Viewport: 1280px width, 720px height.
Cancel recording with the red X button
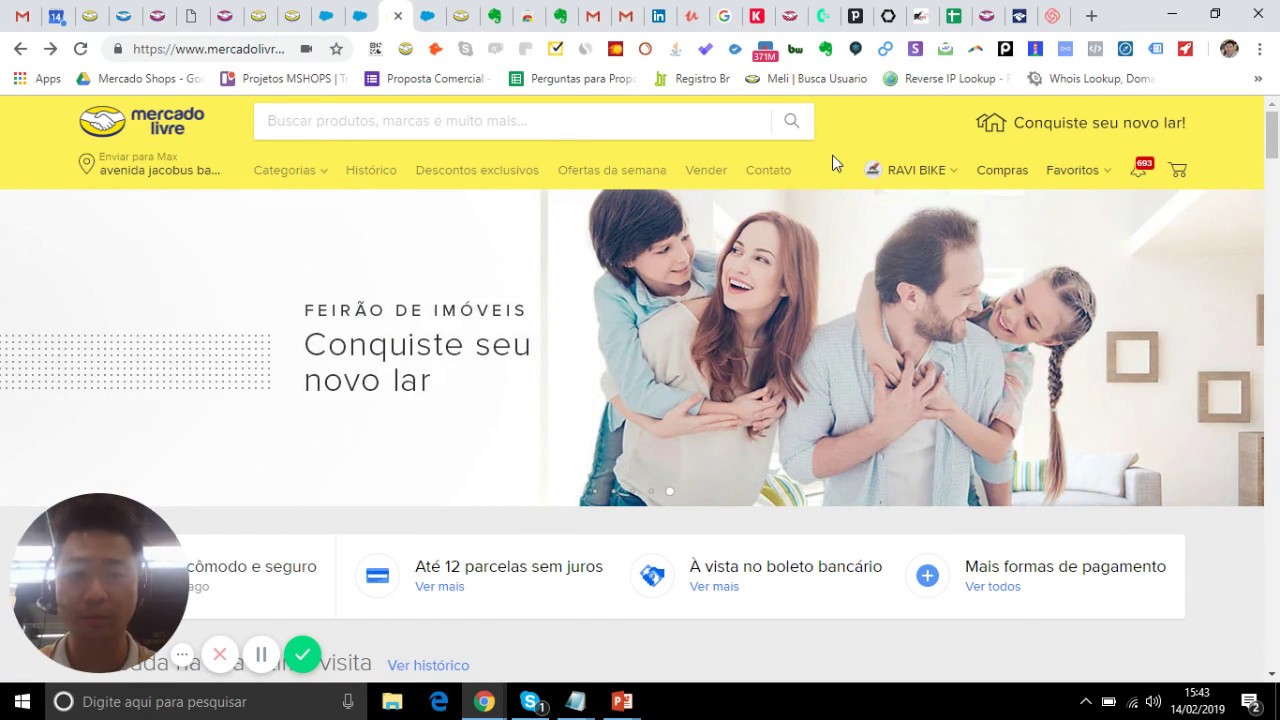pos(220,655)
